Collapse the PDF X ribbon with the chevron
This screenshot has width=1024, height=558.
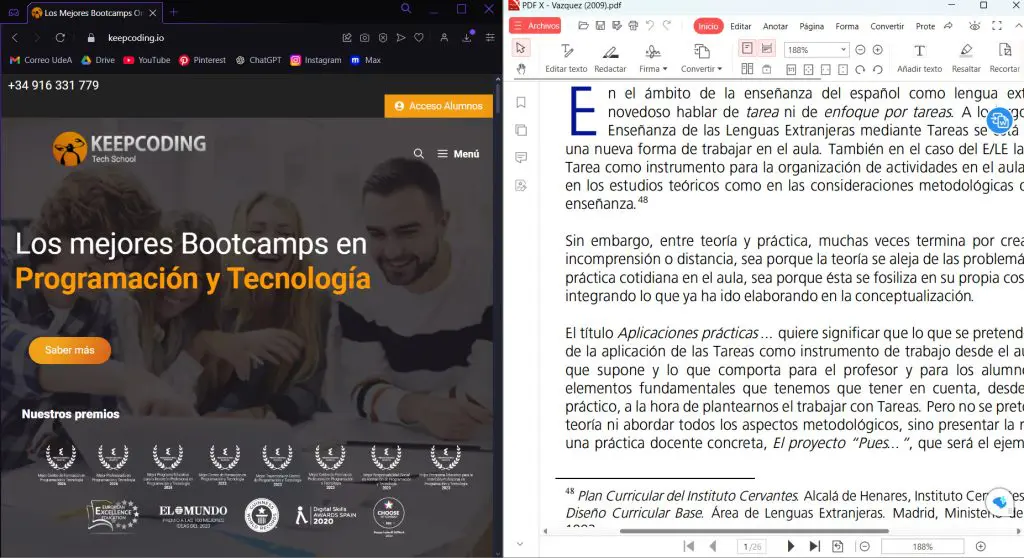(1018, 26)
